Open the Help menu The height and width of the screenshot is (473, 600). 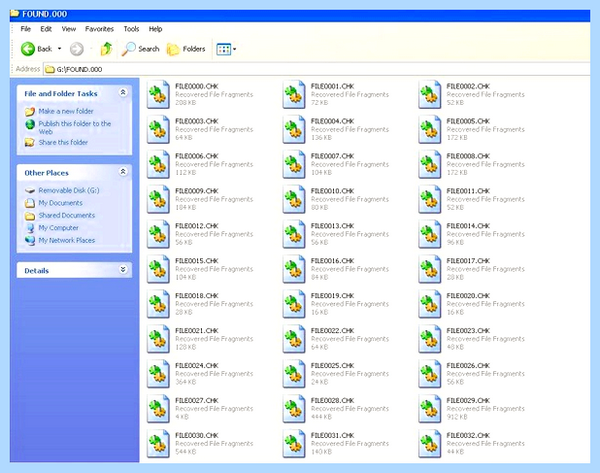[155, 29]
